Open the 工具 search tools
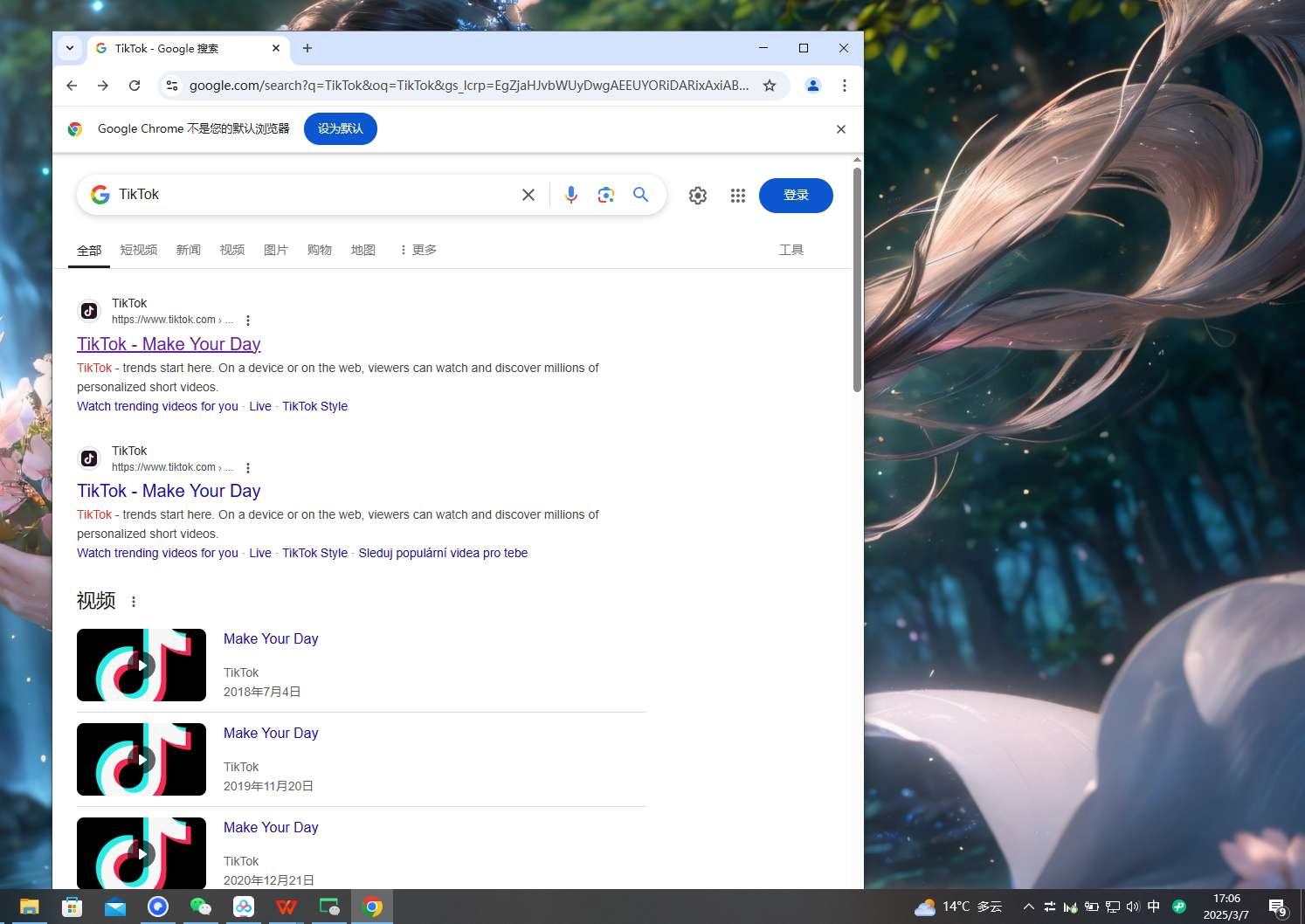The width and height of the screenshot is (1305, 924). coord(791,250)
